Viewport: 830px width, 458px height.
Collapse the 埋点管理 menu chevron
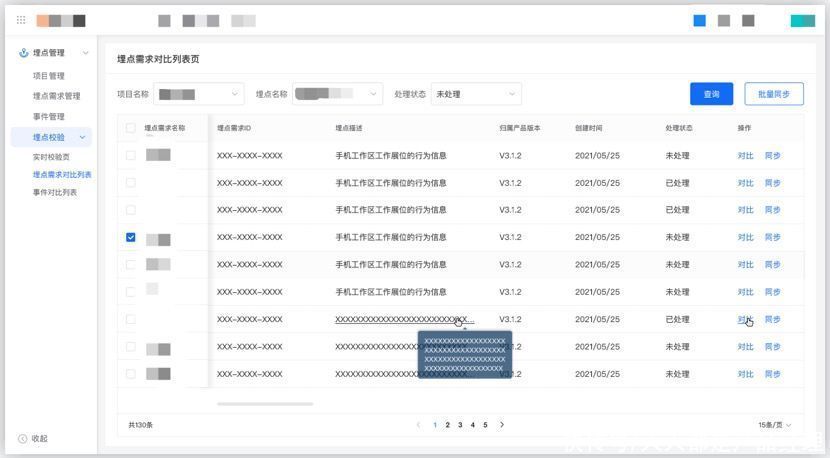tap(85, 53)
